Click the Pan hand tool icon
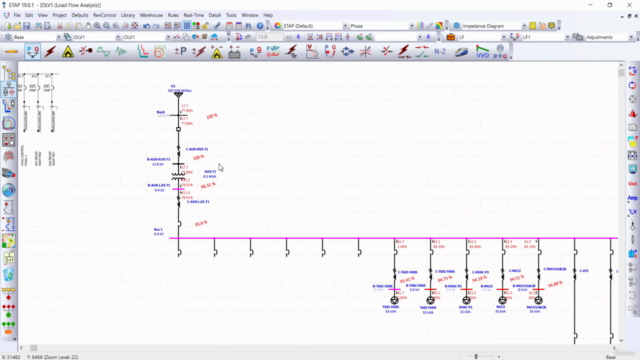The image size is (640, 360). [88, 26]
